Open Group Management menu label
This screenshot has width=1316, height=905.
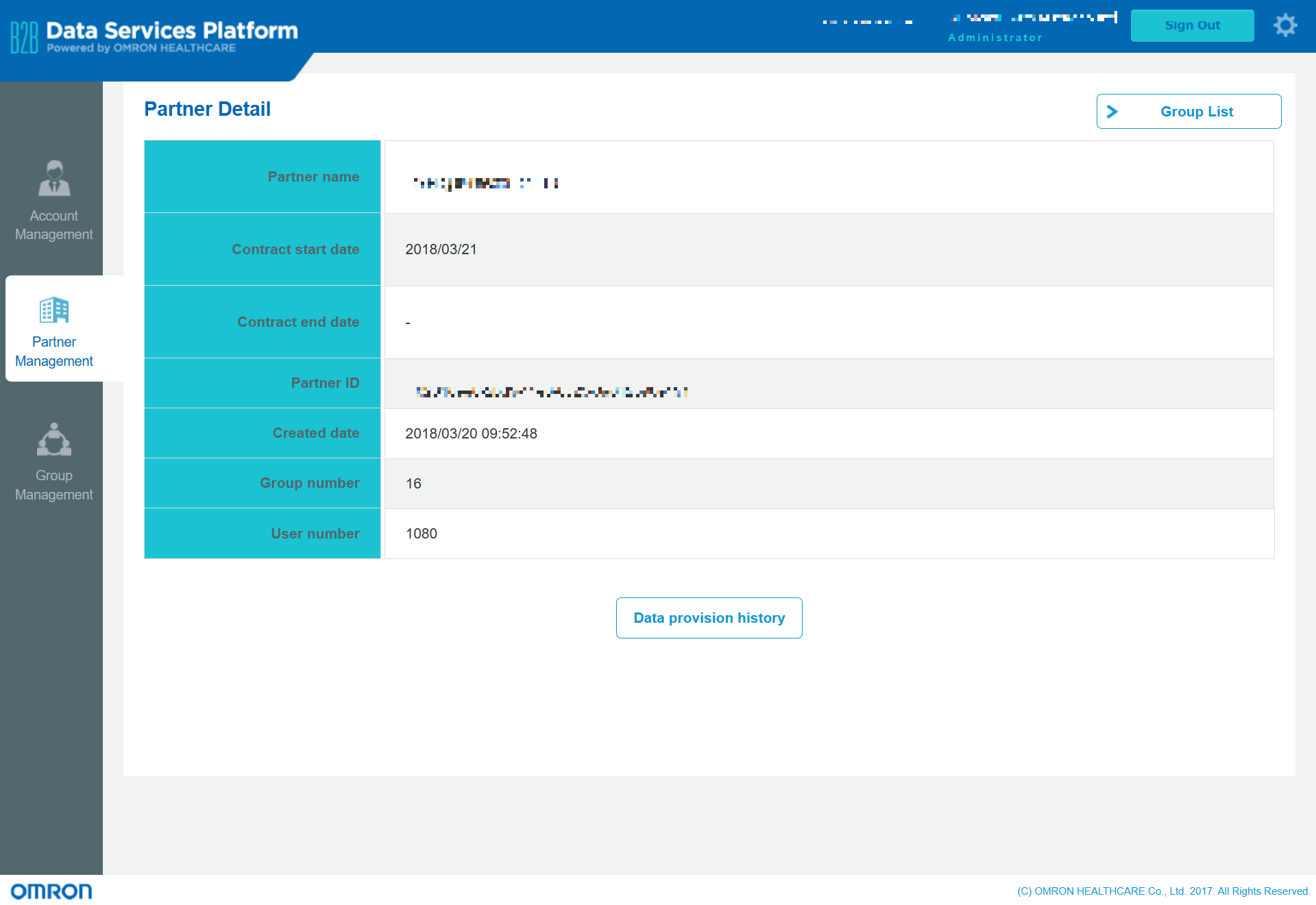54,485
